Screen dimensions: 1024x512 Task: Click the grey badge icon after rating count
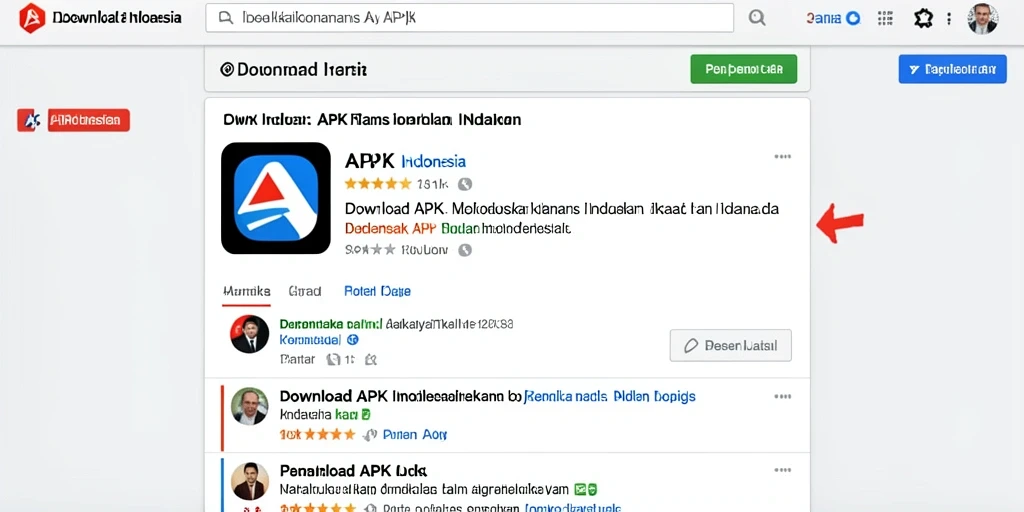pyautogui.click(x=464, y=184)
